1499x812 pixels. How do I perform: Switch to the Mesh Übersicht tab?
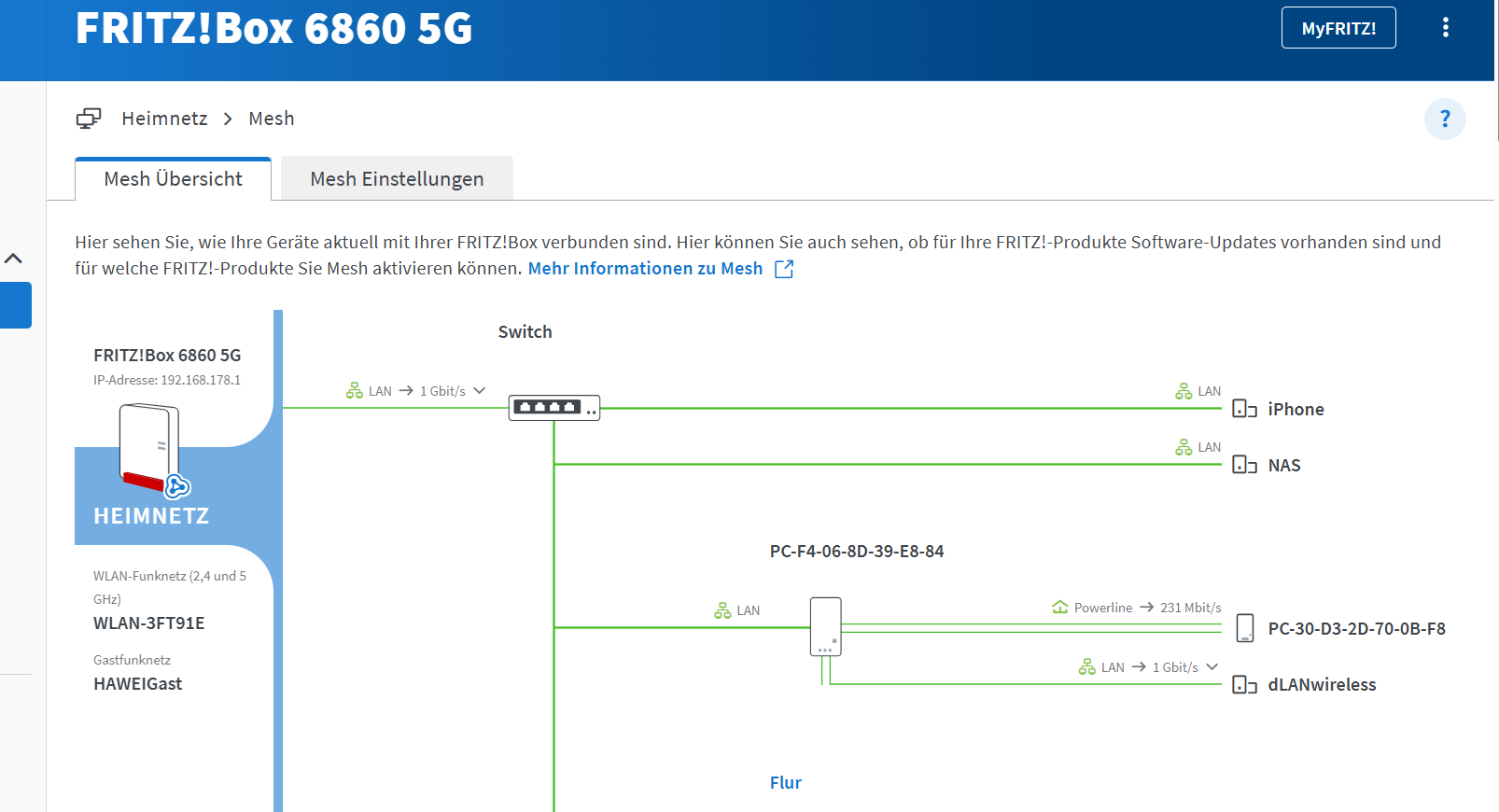click(x=173, y=178)
